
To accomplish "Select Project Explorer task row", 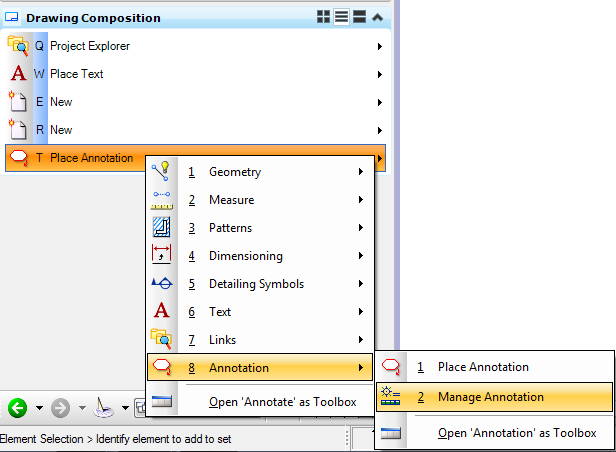I will coord(196,46).
